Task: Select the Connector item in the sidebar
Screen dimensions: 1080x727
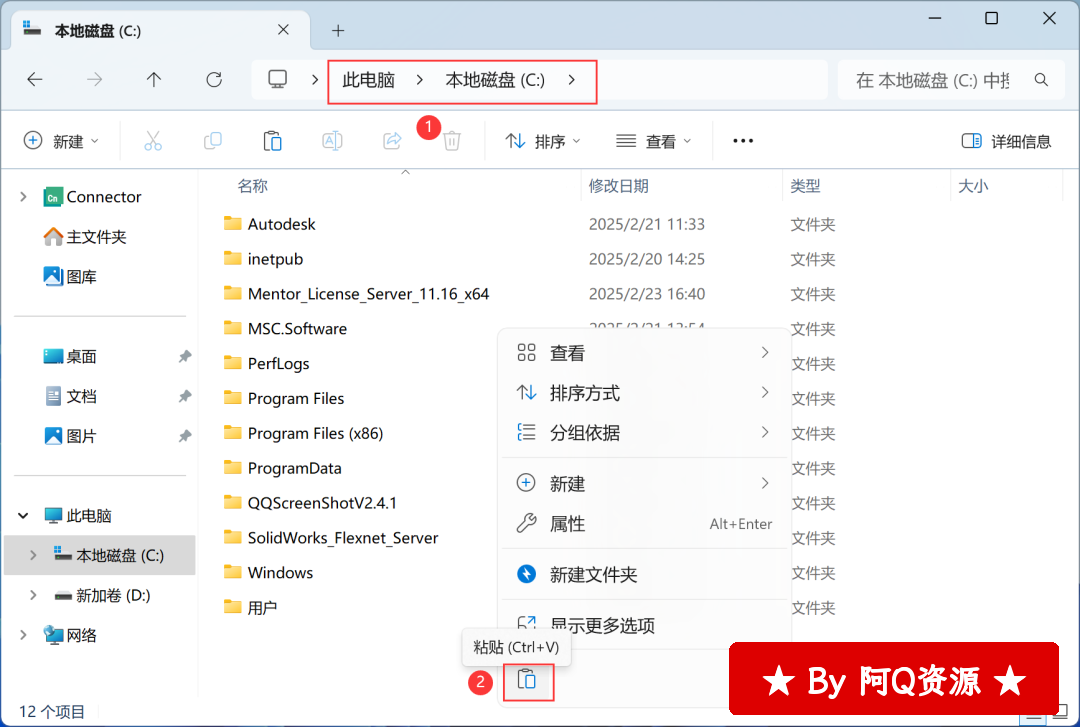Action: tap(92, 197)
